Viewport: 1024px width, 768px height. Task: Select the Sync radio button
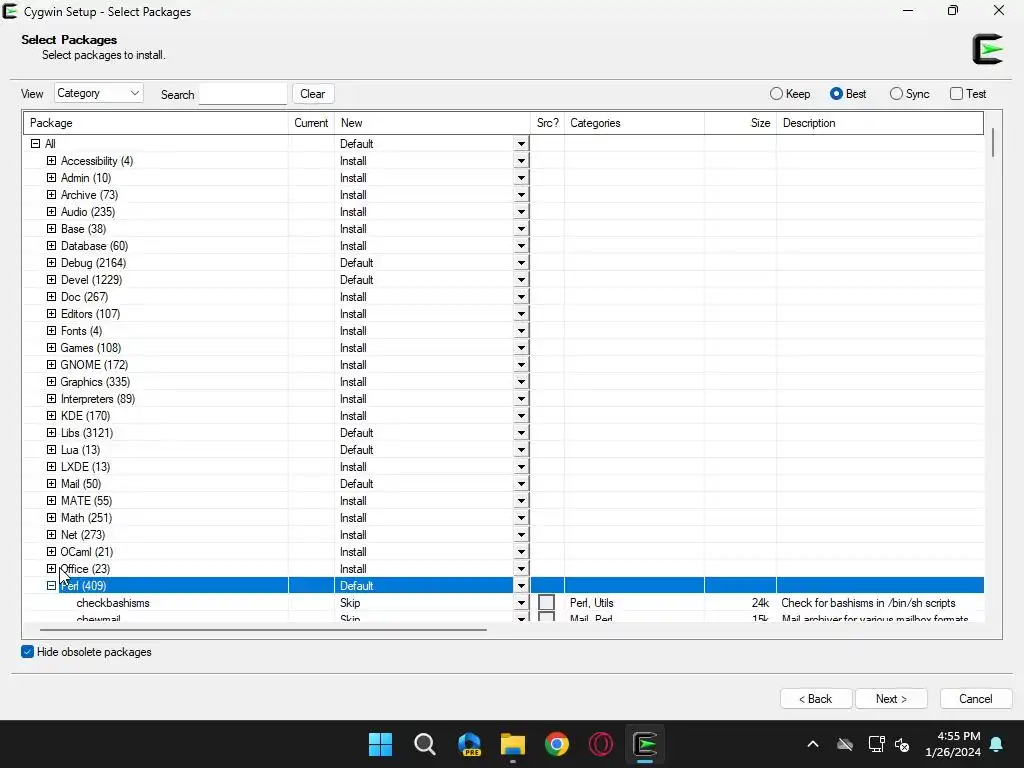click(x=896, y=94)
